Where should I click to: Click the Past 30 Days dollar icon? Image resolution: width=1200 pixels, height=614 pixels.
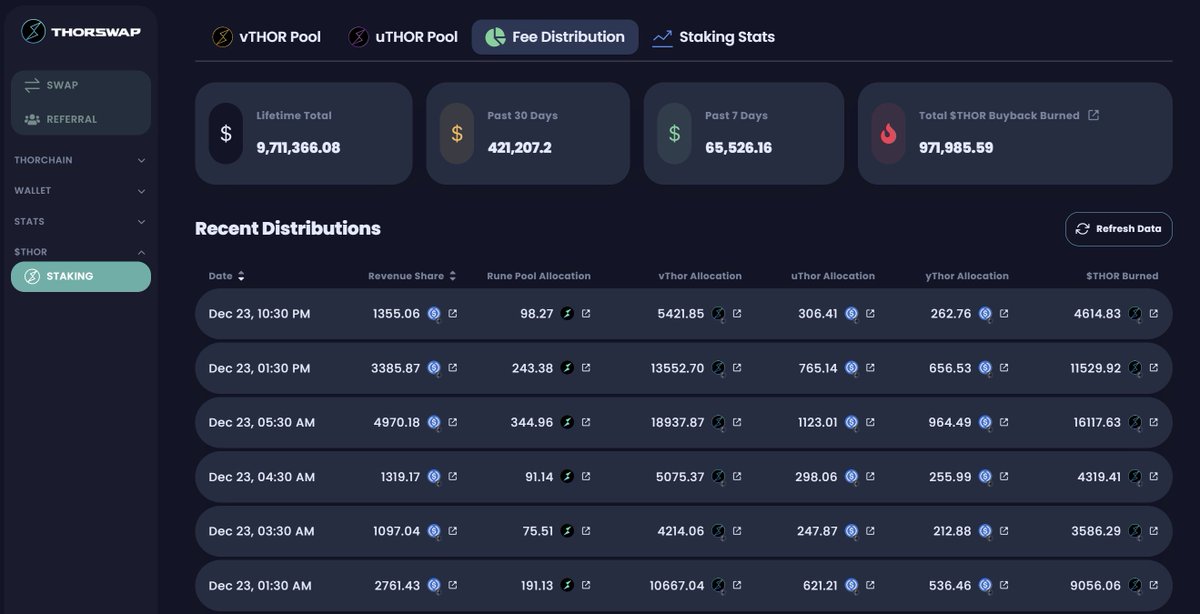click(457, 133)
